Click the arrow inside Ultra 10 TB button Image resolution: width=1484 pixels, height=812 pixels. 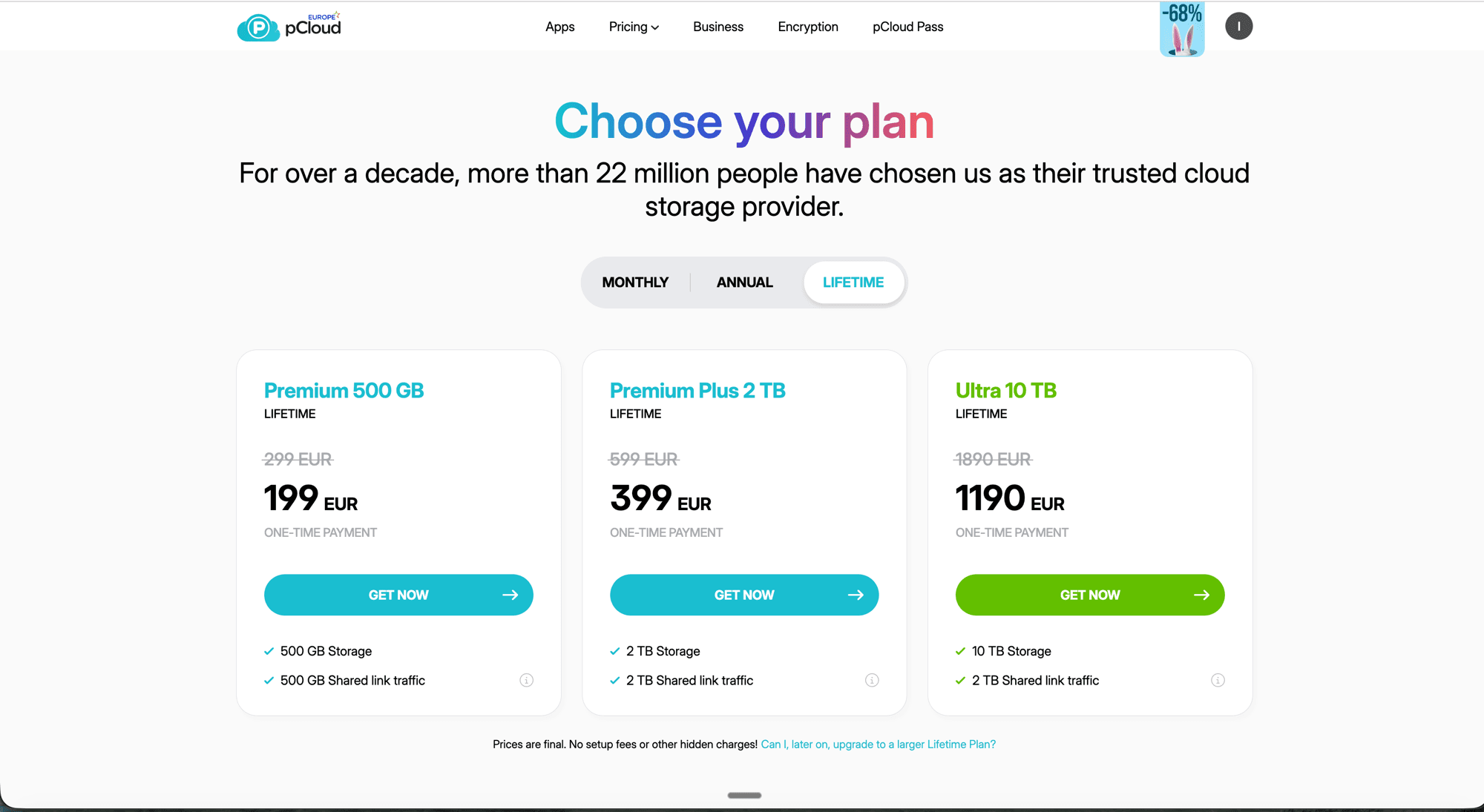click(1201, 595)
